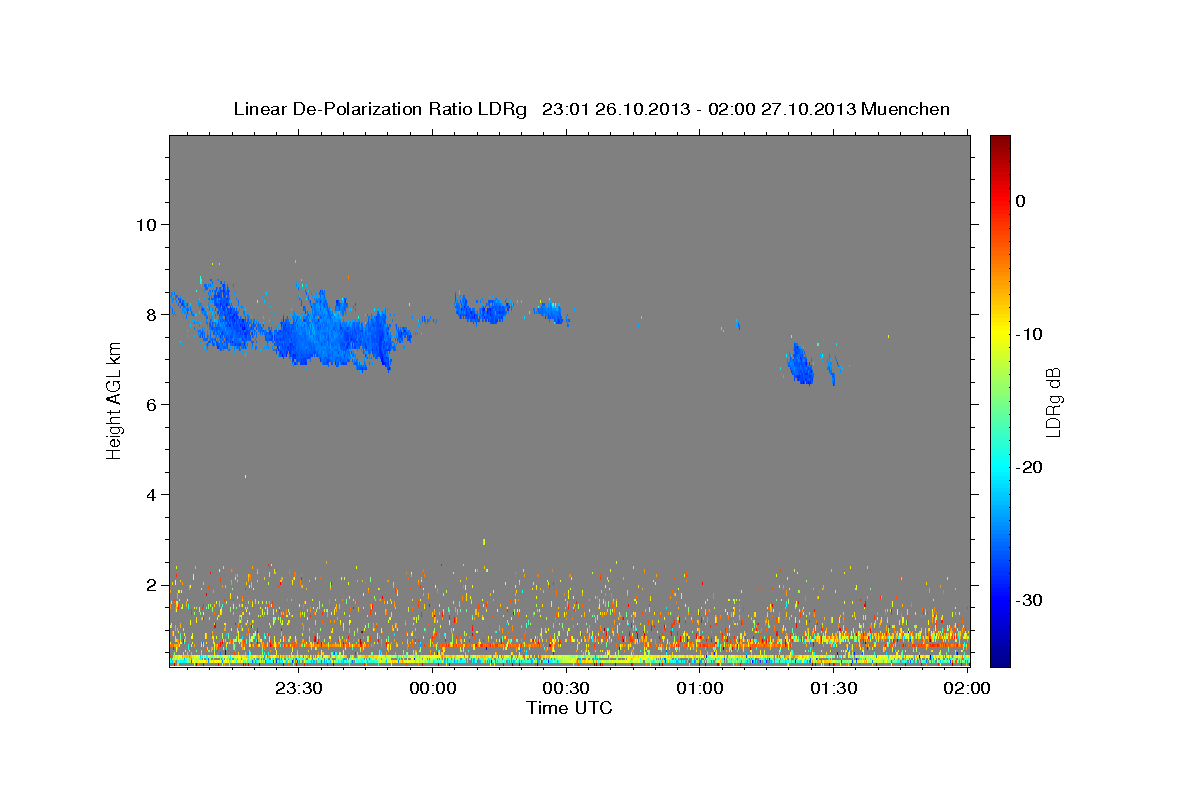Click the 'Height AGL km' axis label
Screen dimensions: 1200x800
click(114, 402)
